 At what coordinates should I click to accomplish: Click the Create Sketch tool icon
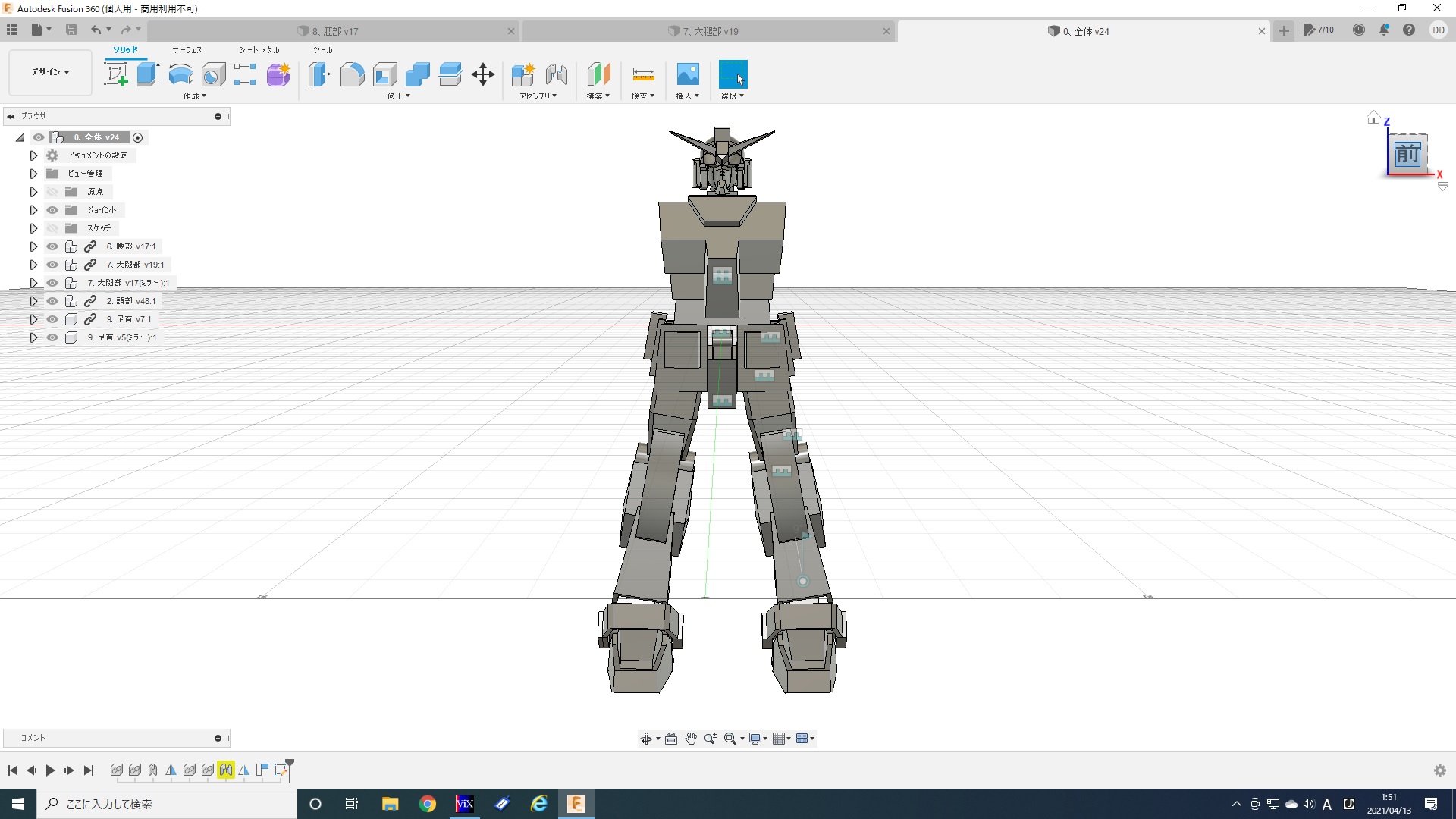tap(116, 74)
